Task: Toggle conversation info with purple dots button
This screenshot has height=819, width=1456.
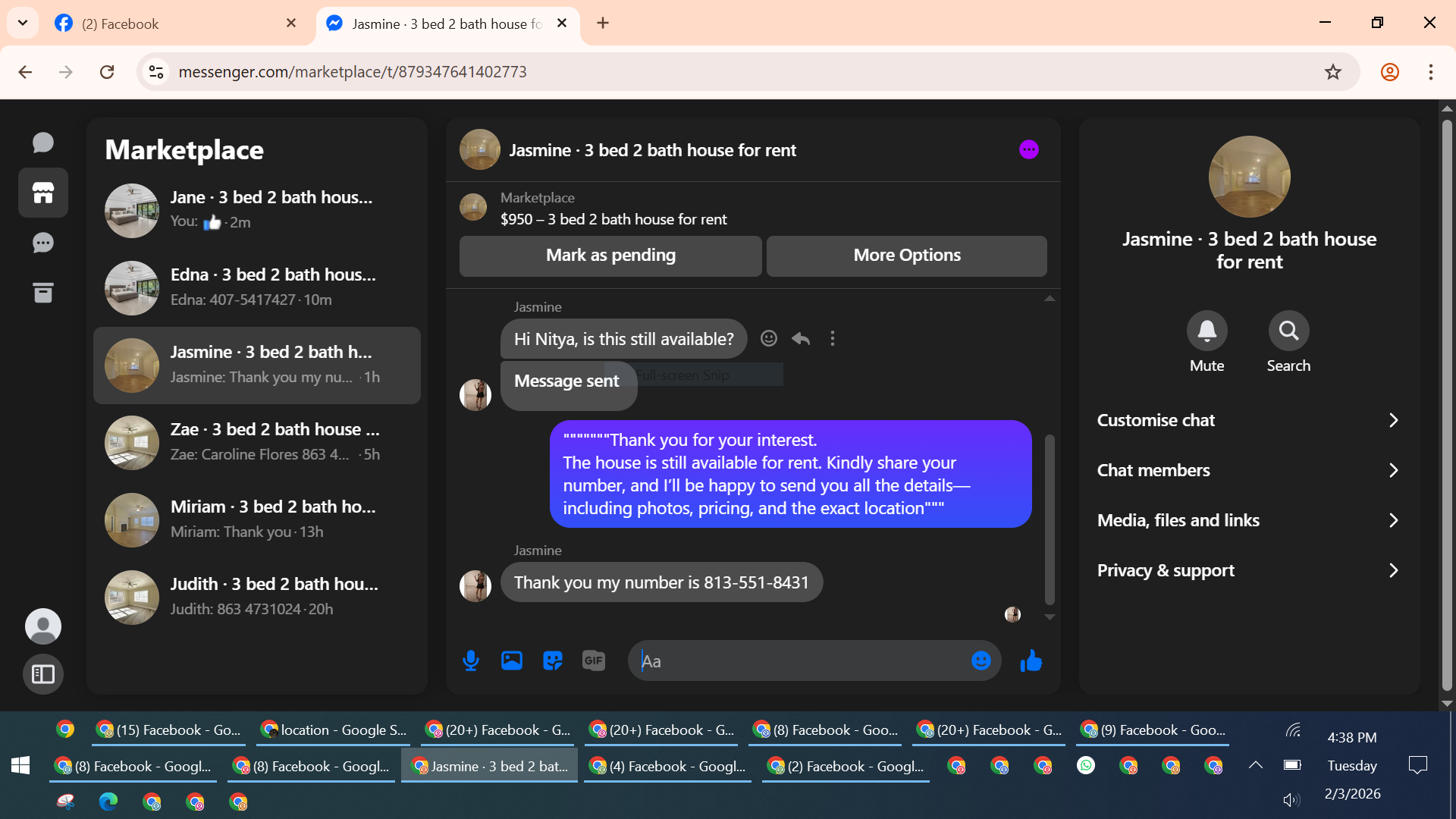Action: tap(1028, 149)
